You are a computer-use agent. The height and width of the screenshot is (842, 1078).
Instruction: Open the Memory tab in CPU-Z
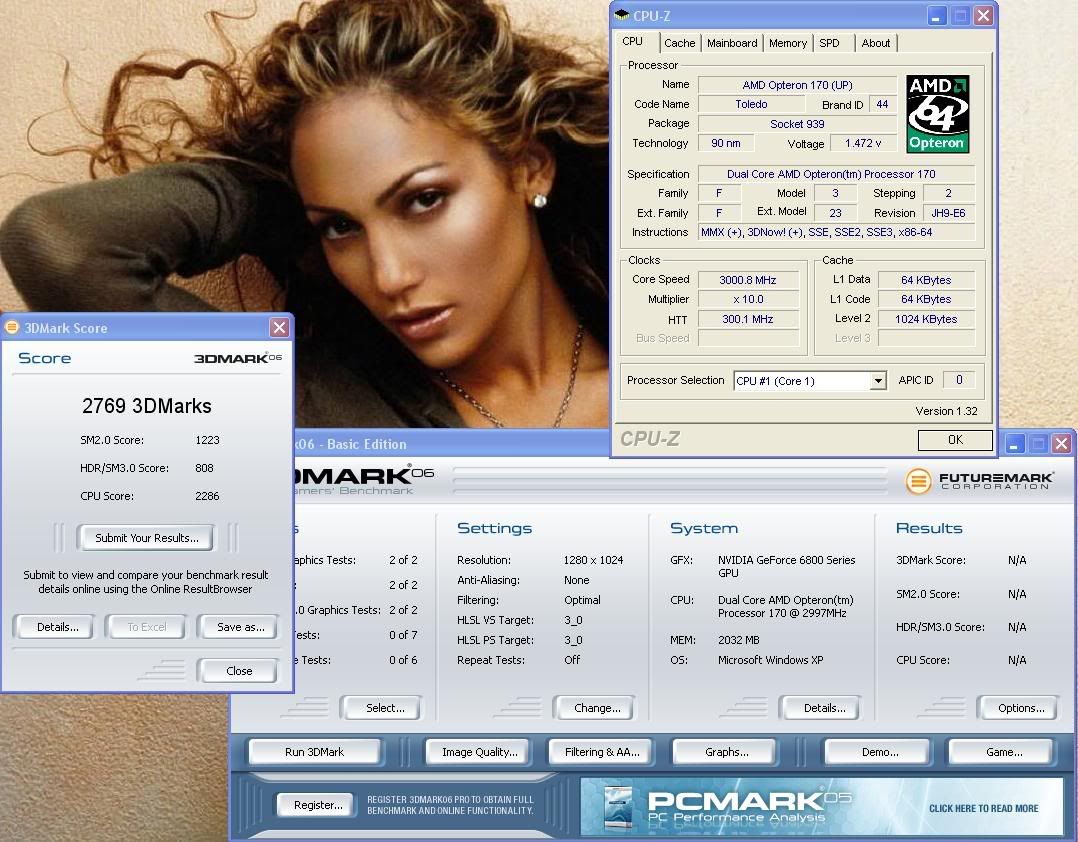pos(788,43)
